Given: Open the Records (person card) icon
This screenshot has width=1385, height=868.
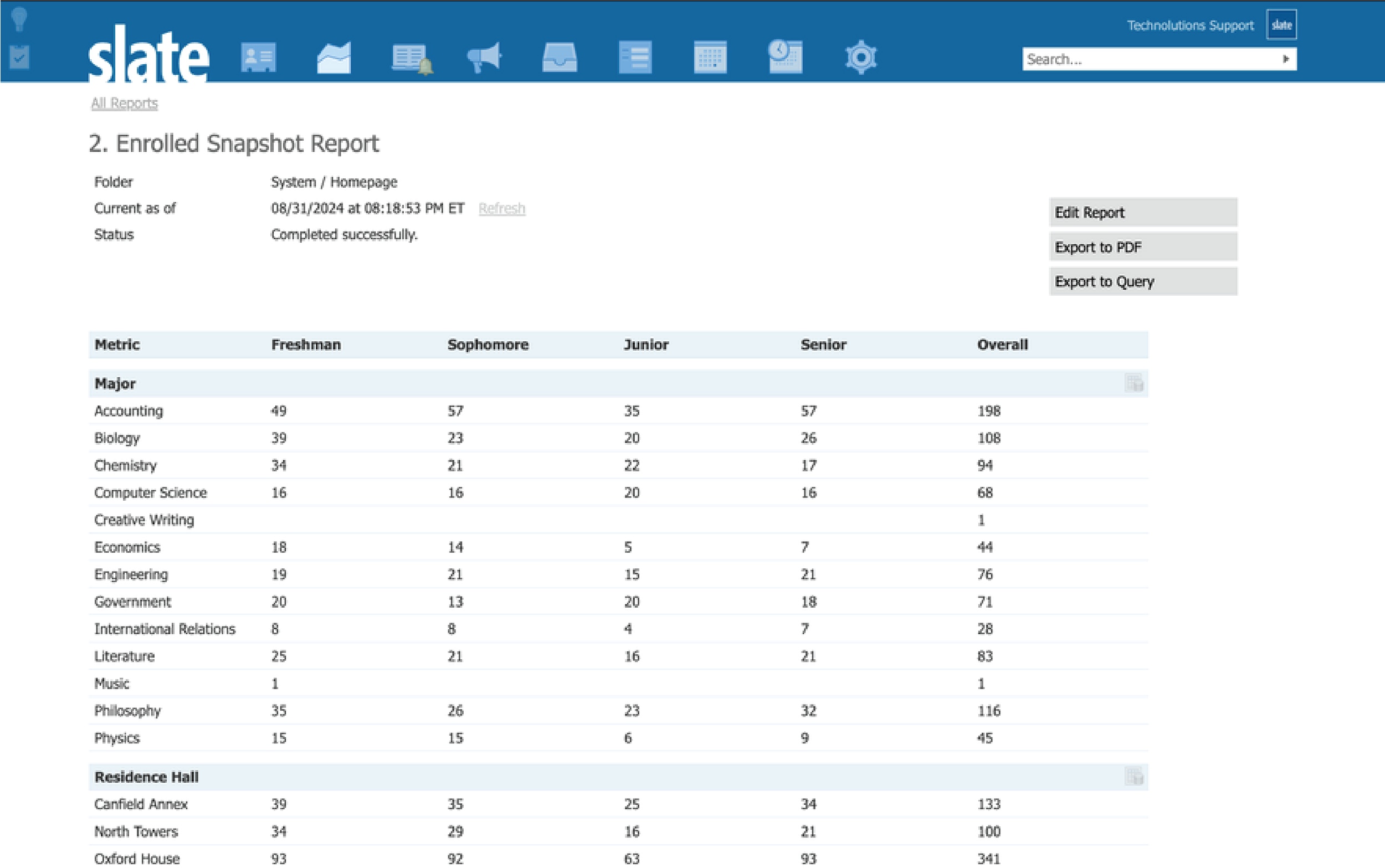Looking at the screenshot, I should pyautogui.click(x=258, y=58).
